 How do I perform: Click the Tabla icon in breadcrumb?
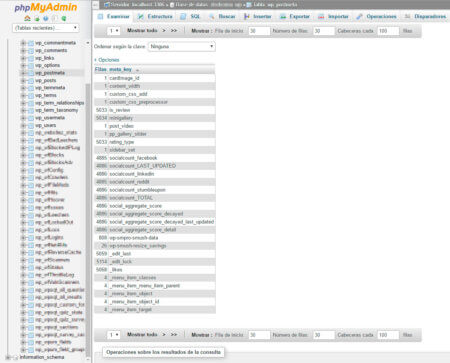tap(249, 5)
